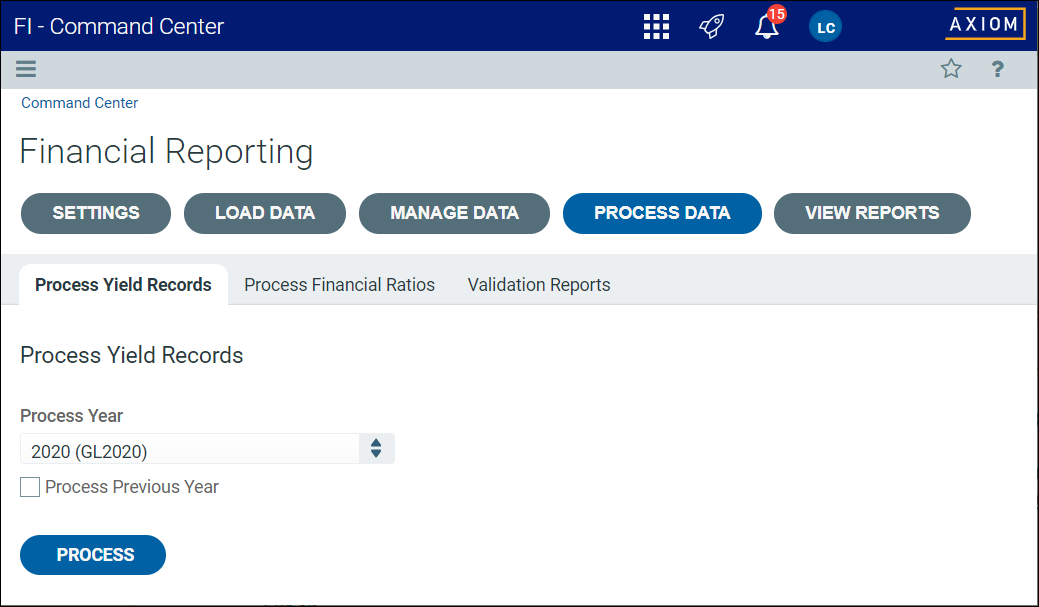Select the Process Data section
The height and width of the screenshot is (607, 1039).
pos(663,213)
